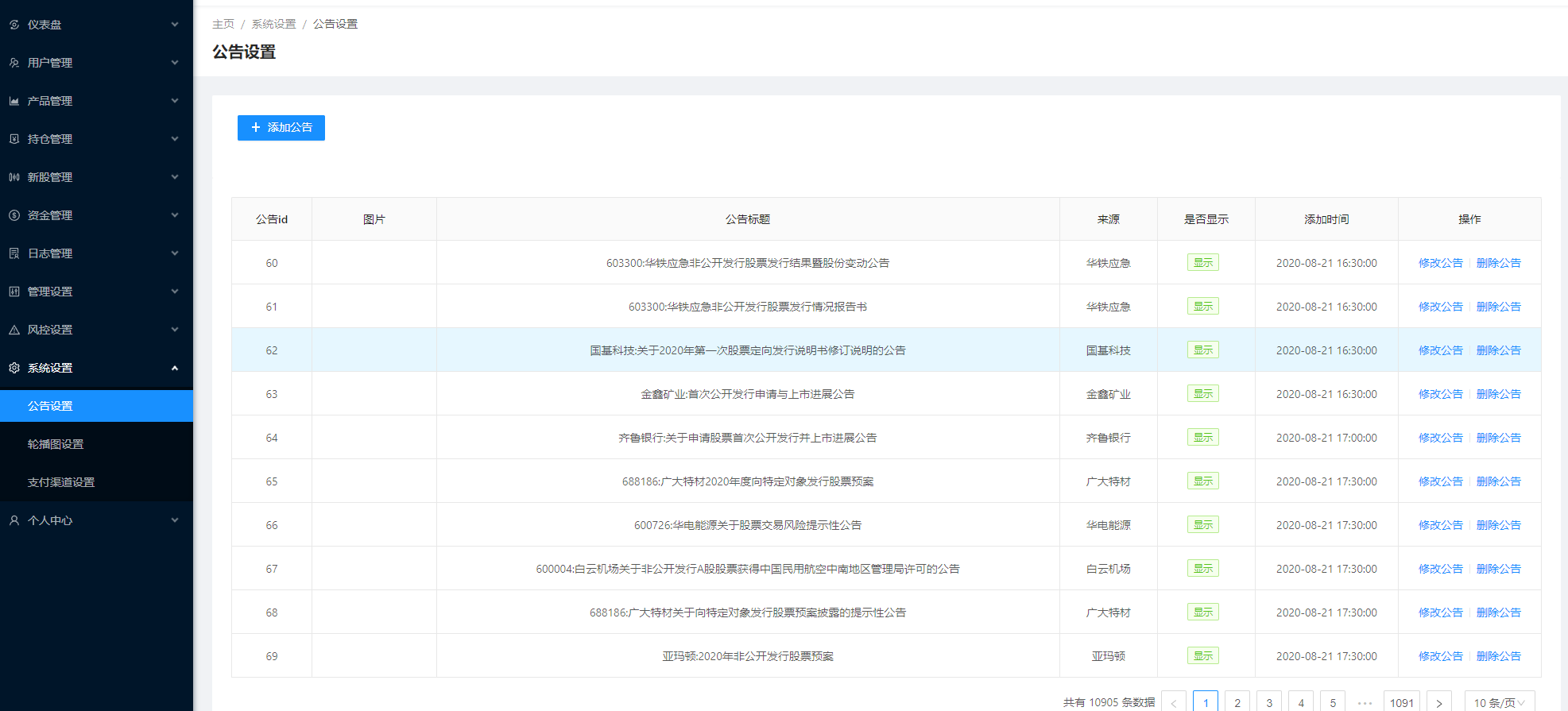Toggle the 显示 tag for announcement 69
1568x711 pixels.
(1202, 656)
